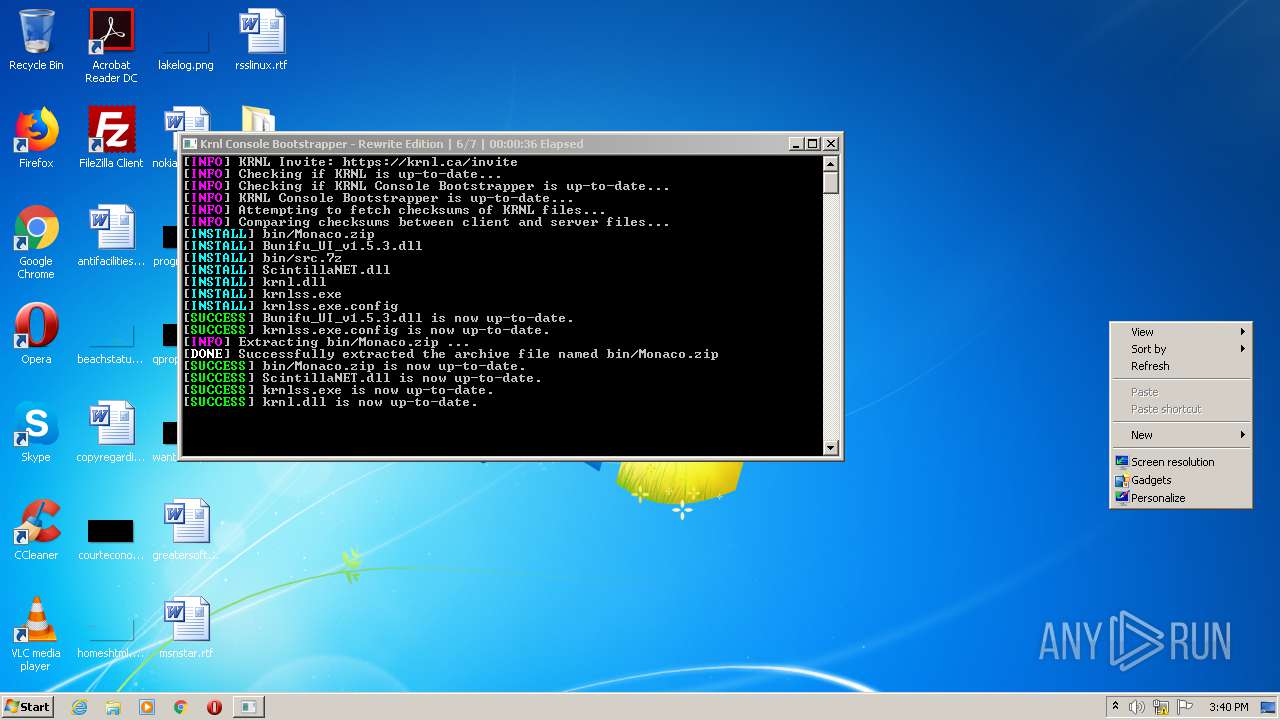The width and height of the screenshot is (1280, 720).
Task: Open Screen resolution from context menu
Action: click(x=1181, y=462)
